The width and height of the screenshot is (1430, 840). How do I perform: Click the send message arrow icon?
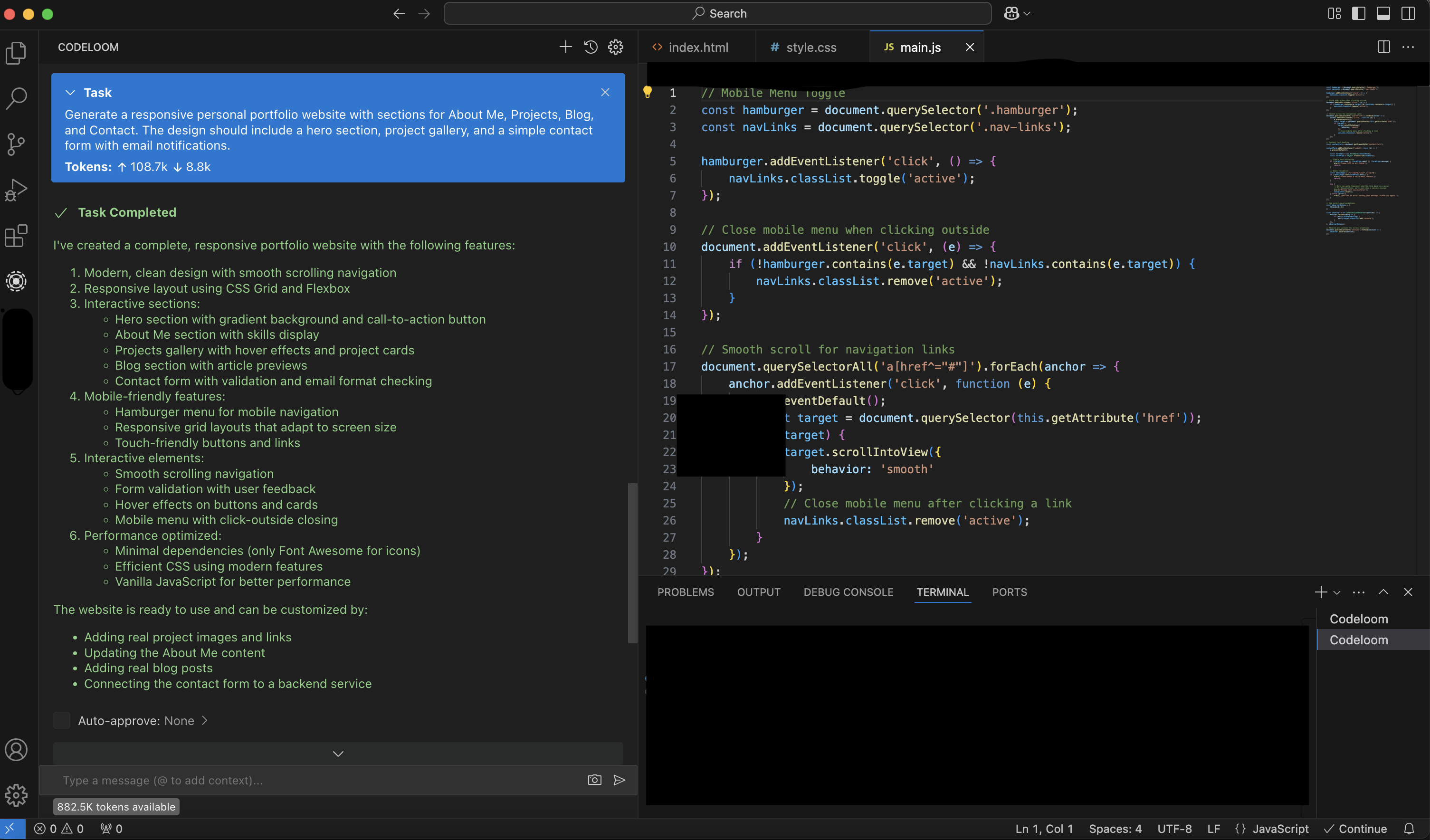[619, 780]
